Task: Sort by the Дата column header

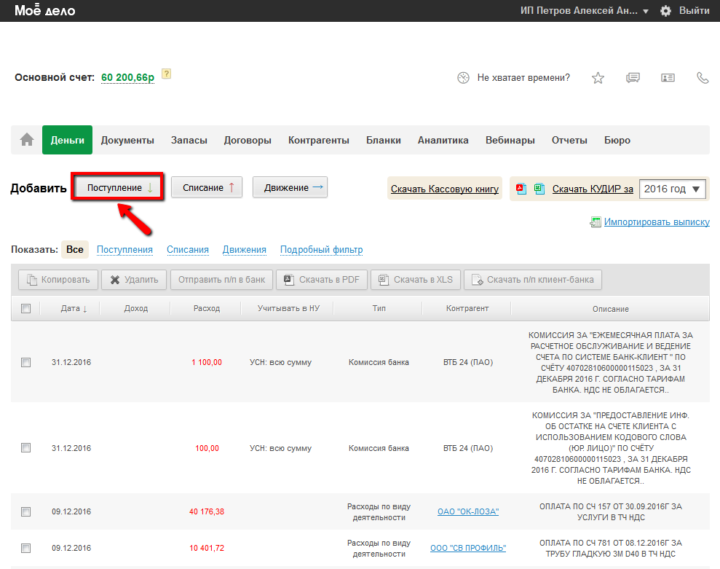Action: [73, 309]
